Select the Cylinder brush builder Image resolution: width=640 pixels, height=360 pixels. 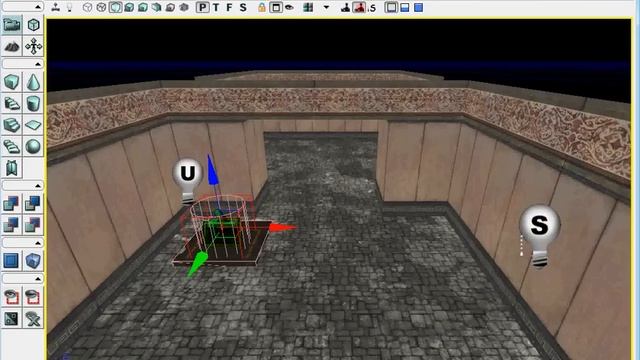(x=33, y=104)
